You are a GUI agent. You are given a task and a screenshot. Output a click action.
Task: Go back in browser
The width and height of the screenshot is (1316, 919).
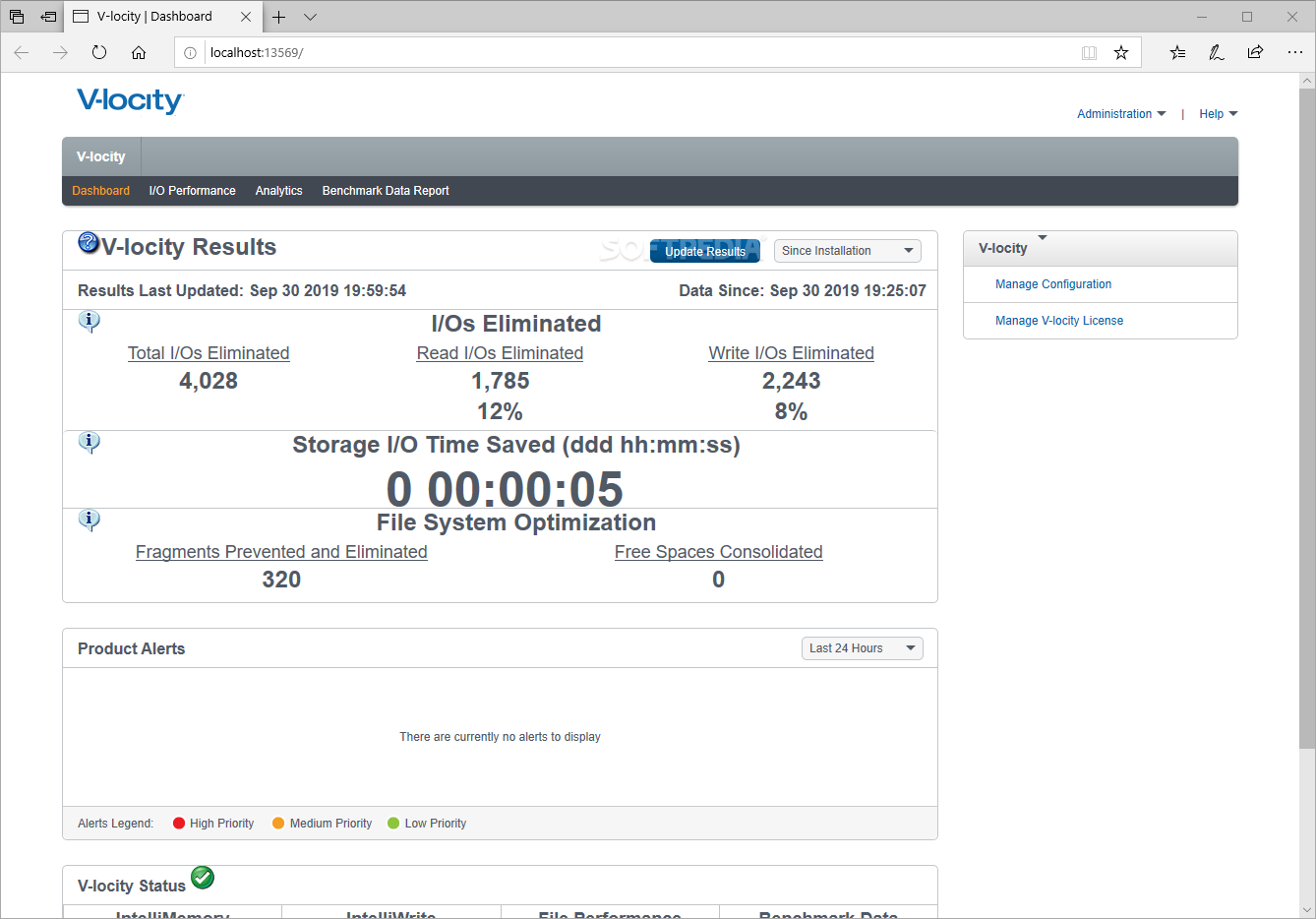(22, 52)
